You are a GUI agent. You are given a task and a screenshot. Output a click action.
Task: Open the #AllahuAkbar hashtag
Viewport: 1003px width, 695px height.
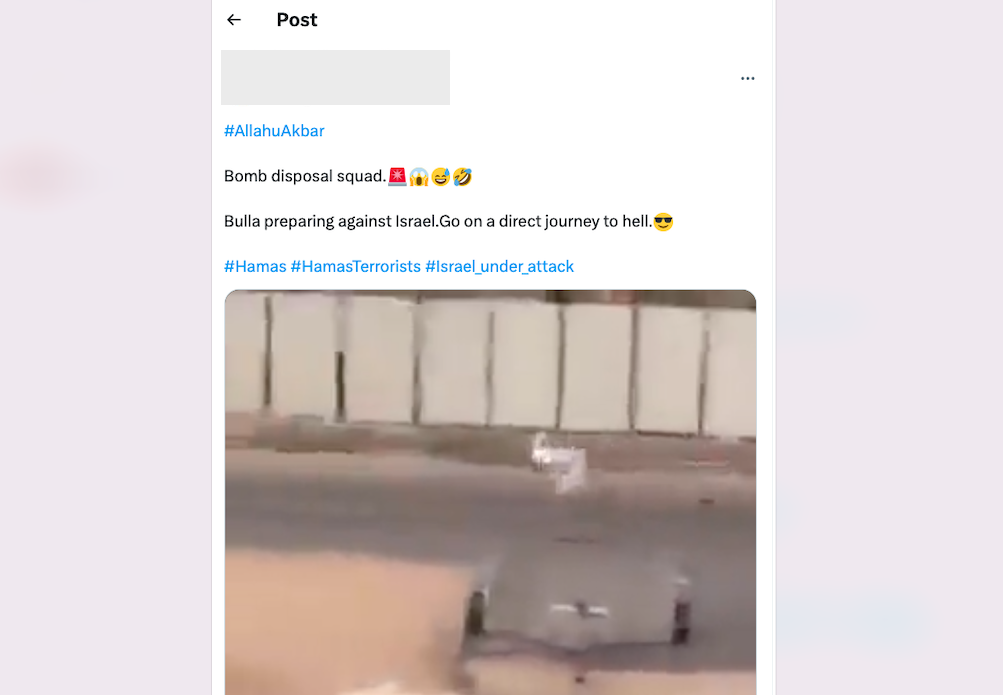pos(274,131)
